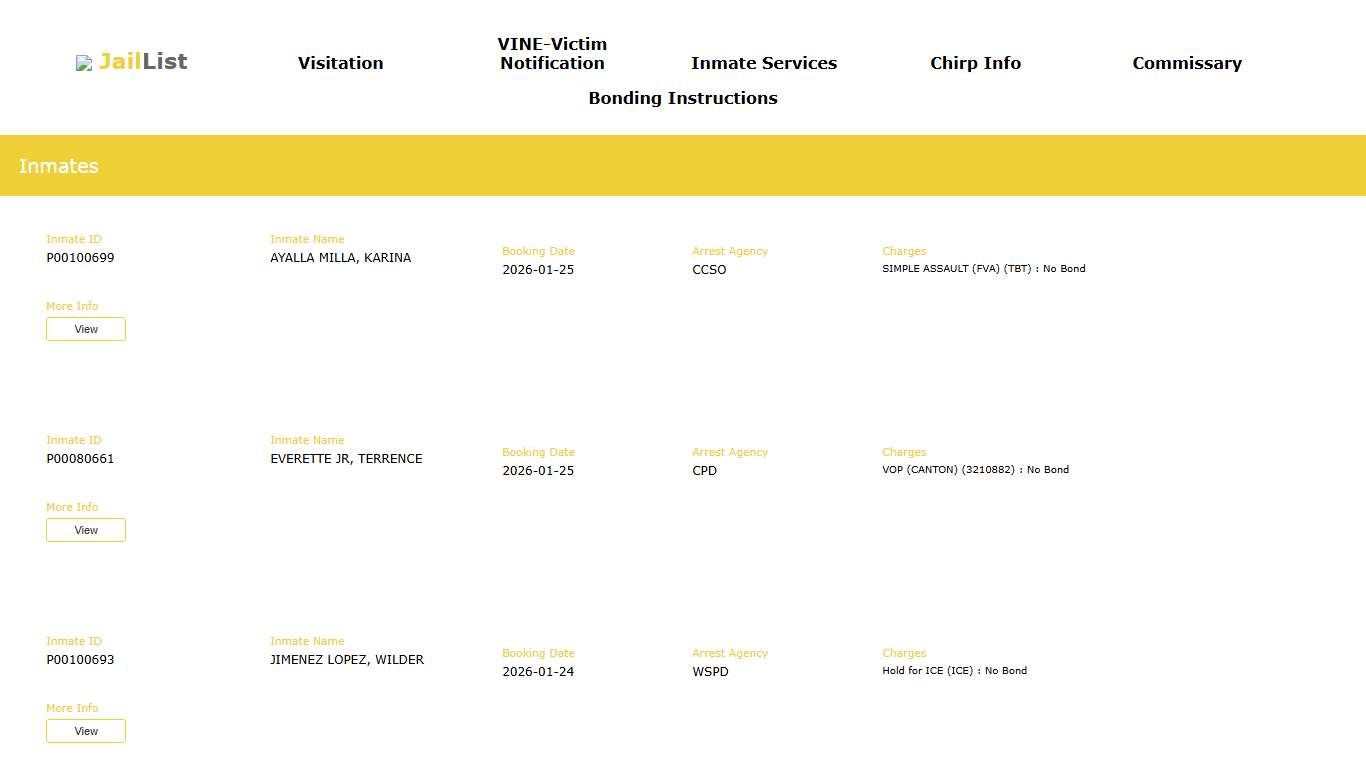Click the Inmates section header
Screen dimensions: 1366x768
[x=59, y=166]
